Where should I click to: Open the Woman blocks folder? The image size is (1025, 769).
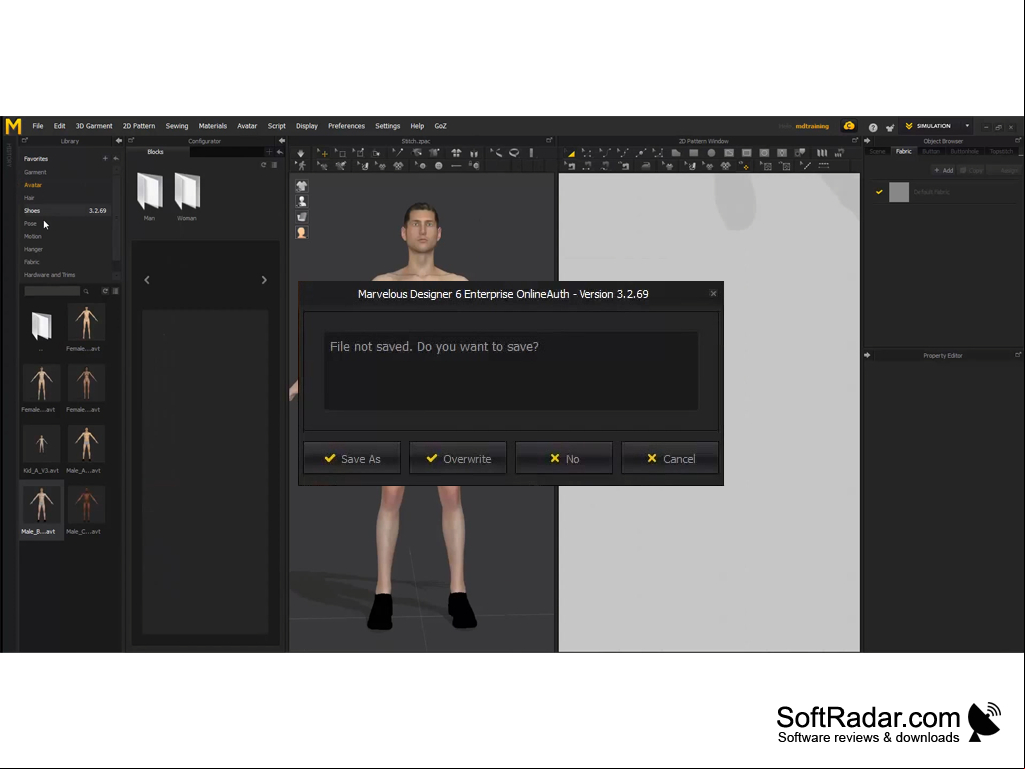[x=187, y=197]
